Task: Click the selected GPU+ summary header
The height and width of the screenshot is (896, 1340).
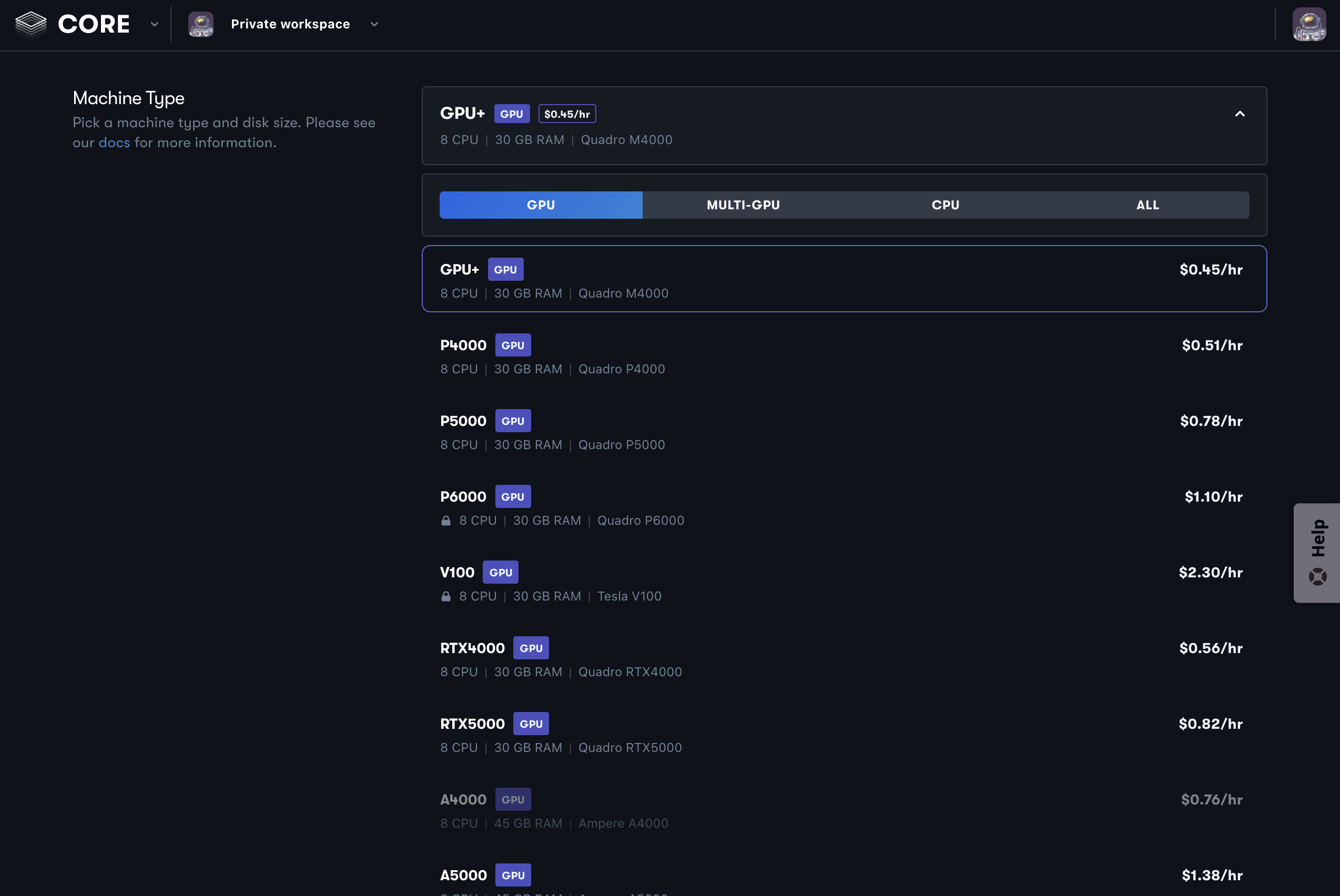Action: [x=844, y=126]
